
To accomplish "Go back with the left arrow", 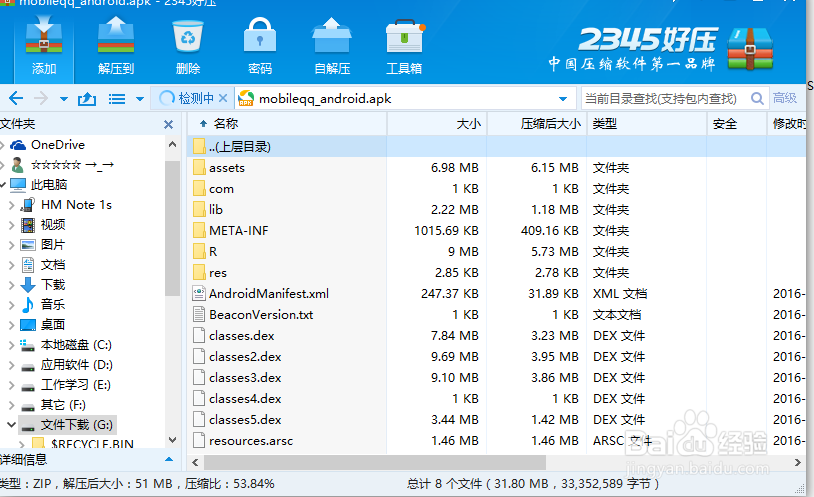I will (x=16, y=98).
